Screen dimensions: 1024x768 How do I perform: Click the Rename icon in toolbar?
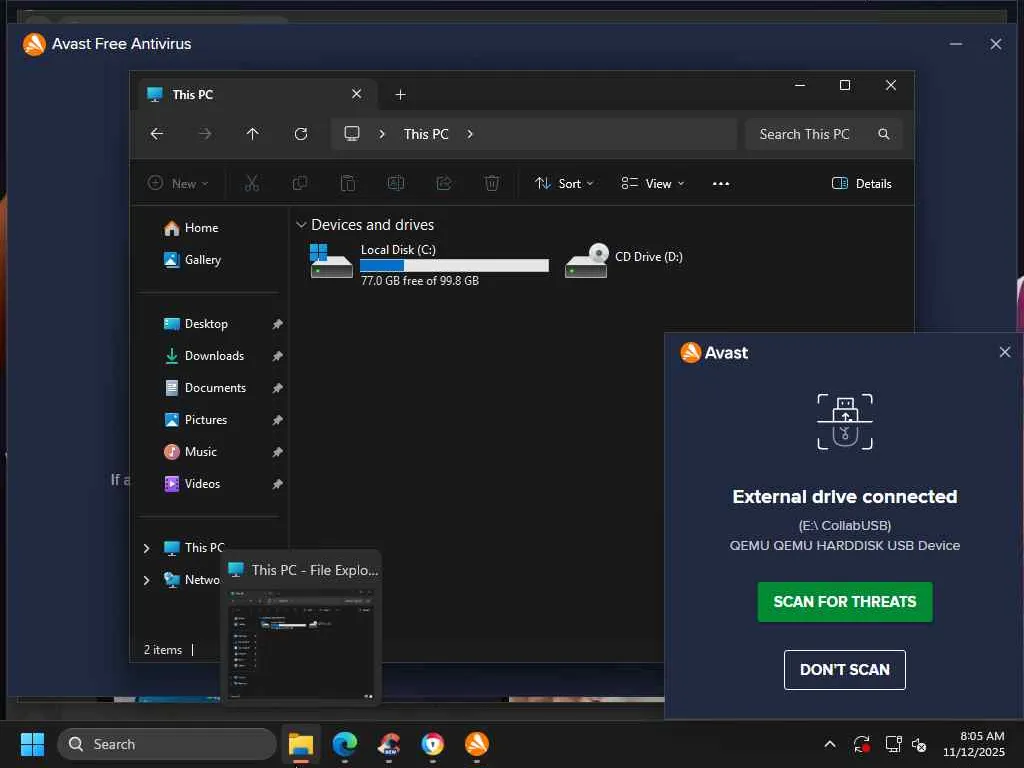[396, 184]
